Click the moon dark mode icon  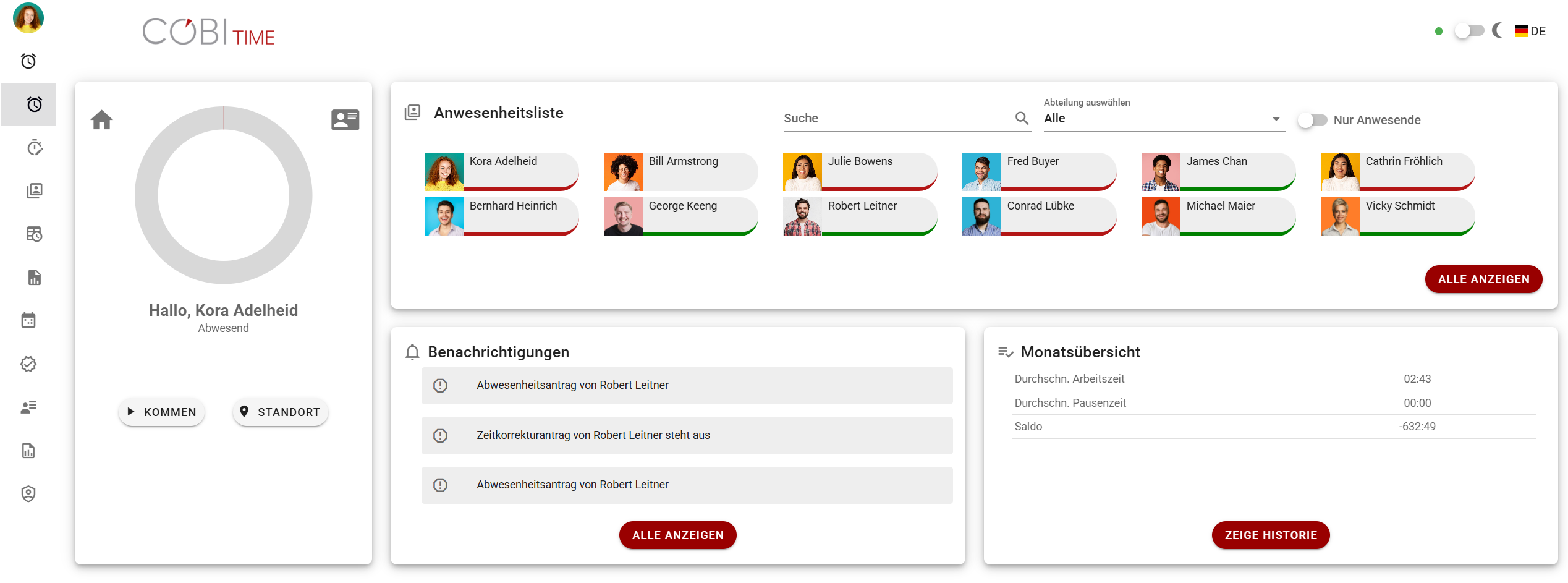pos(1498,30)
